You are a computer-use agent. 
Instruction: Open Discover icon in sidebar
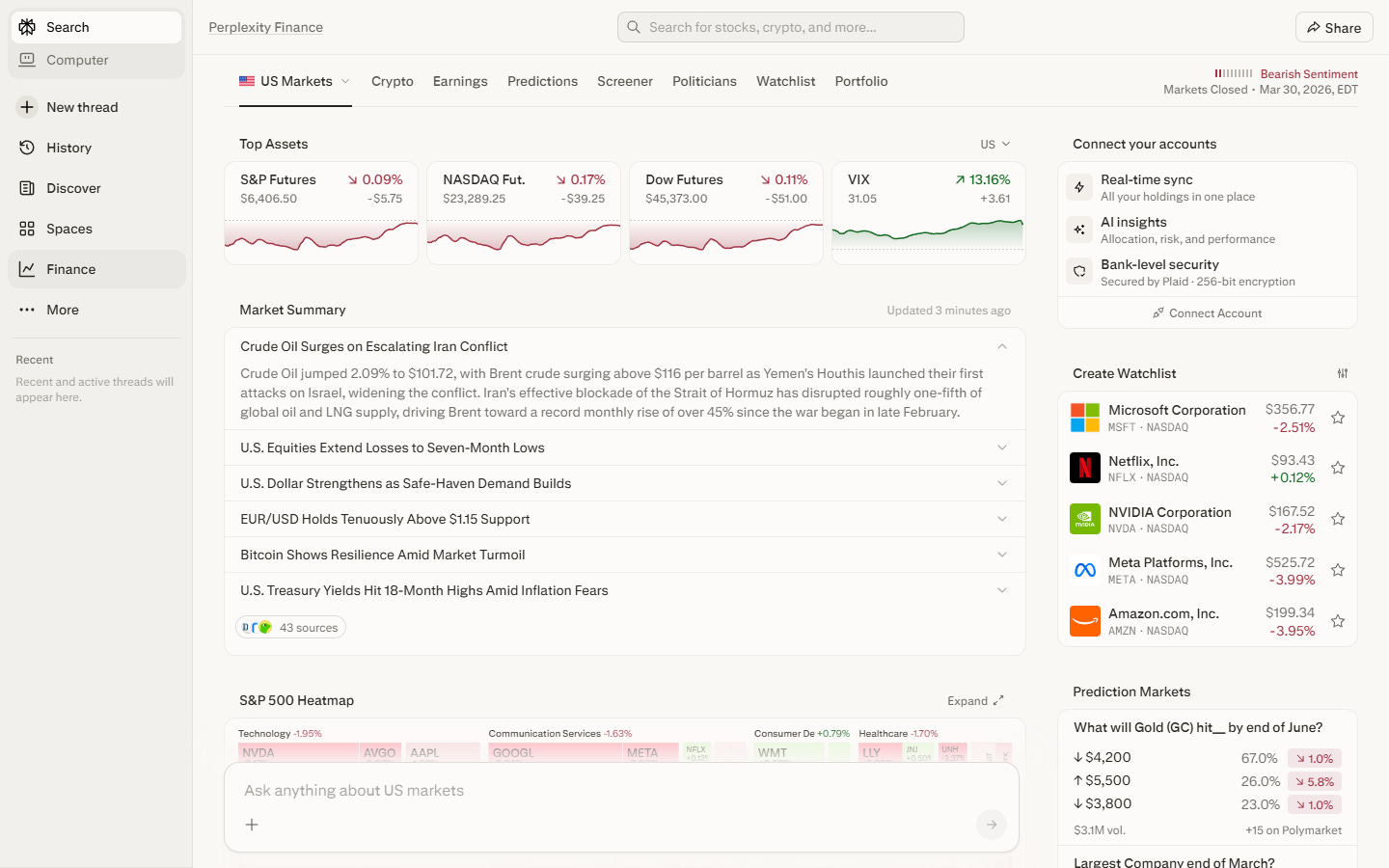coord(27,188)
